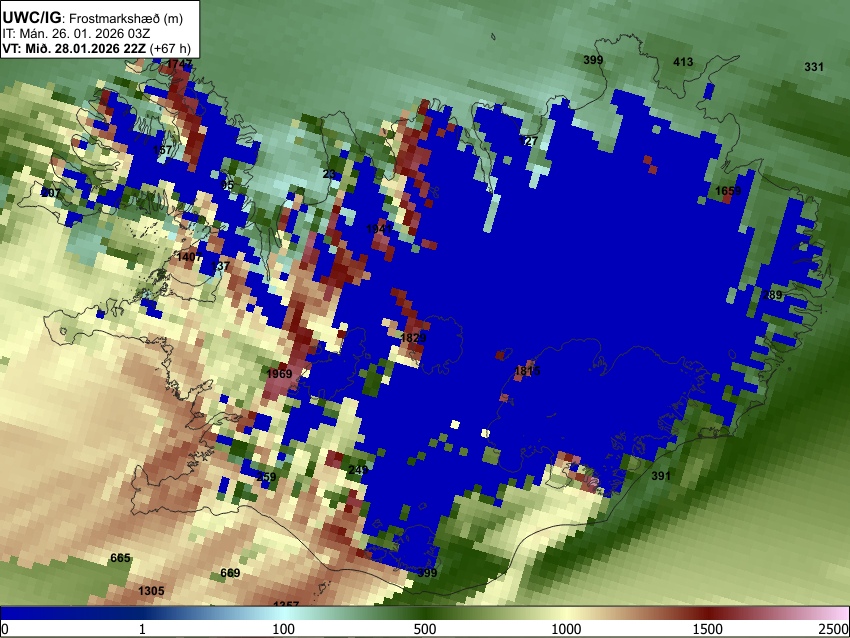850x638 pixels.
Task: Click the 100 label on the color scale
Action: click(283, 629)
